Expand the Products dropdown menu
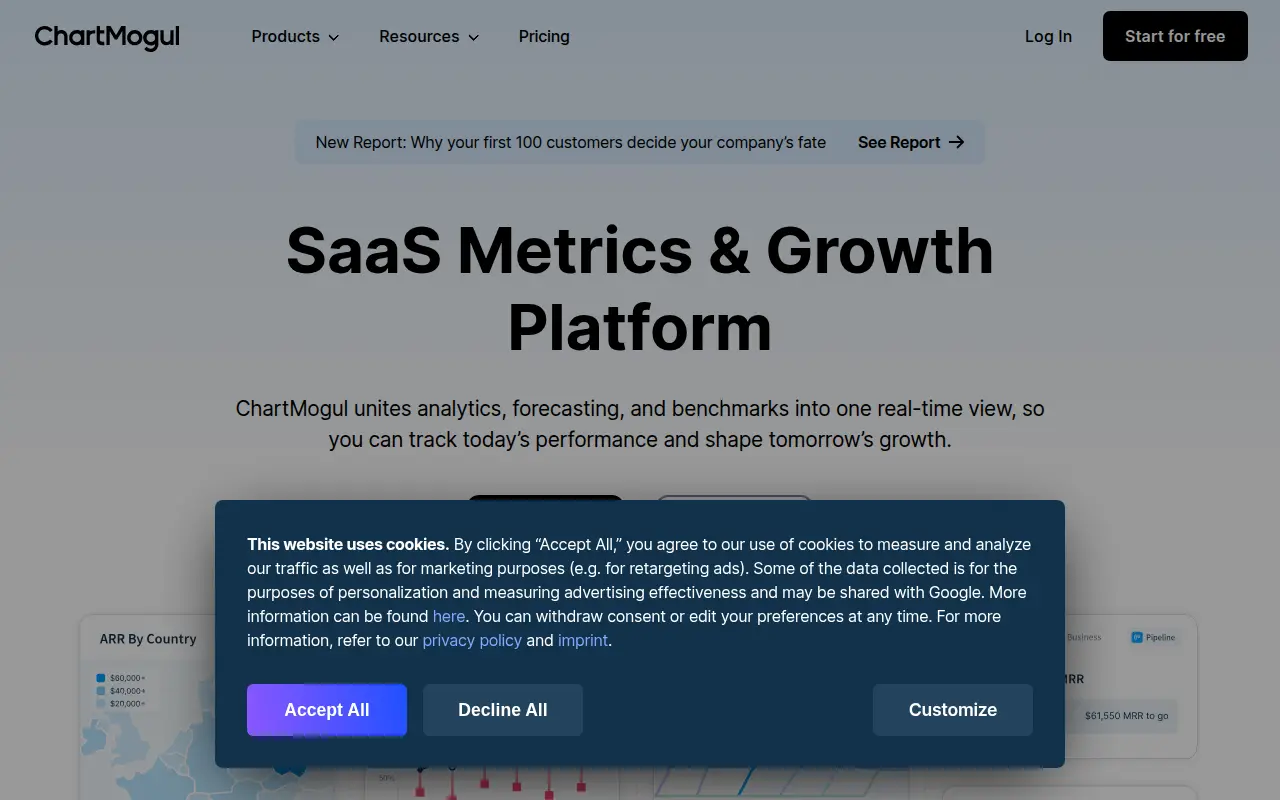 pos(295,36)
